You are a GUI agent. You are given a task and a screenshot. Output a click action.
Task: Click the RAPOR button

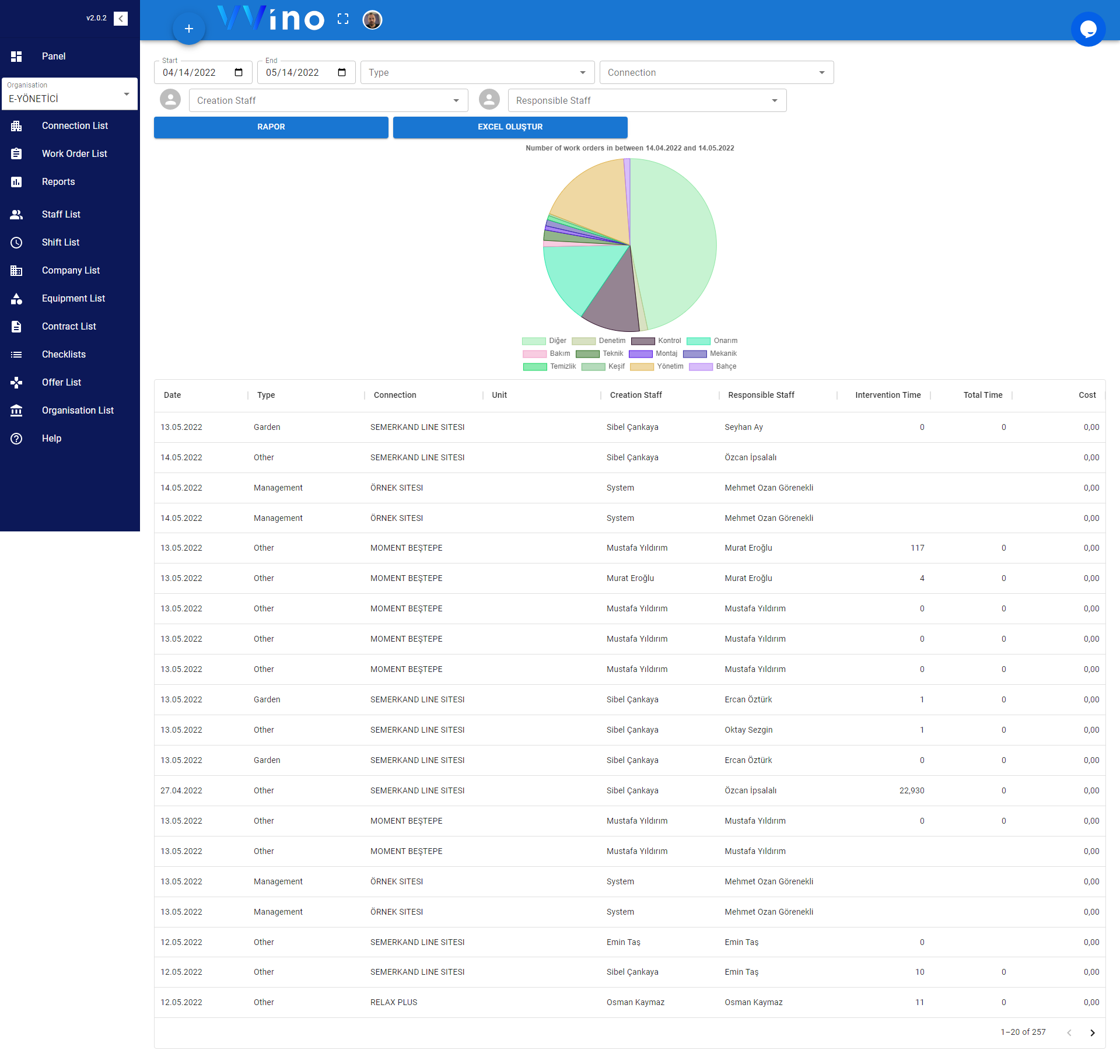click(271, 127)
